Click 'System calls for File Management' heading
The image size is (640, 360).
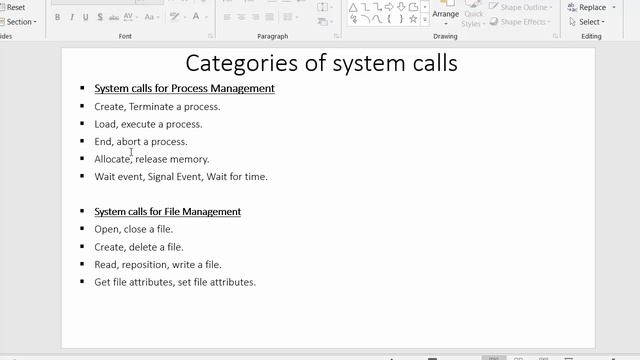(x=168, y=211)
